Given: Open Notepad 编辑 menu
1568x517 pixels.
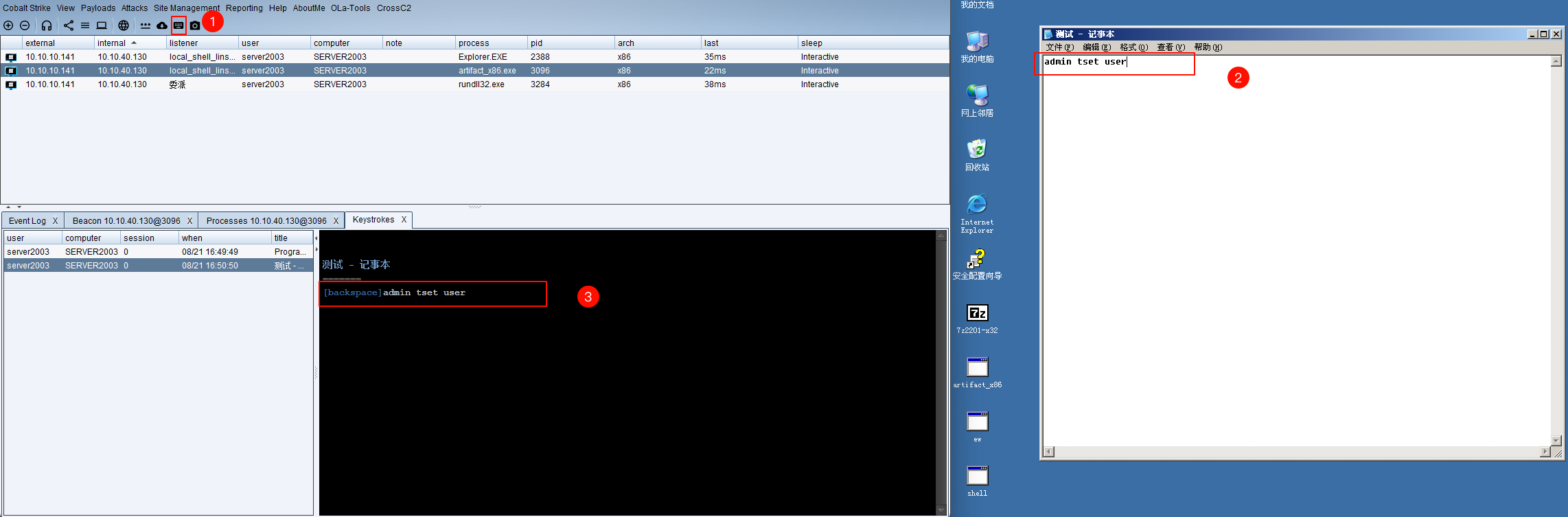Looking at the screenshot, I should [x=1096, y=47].
